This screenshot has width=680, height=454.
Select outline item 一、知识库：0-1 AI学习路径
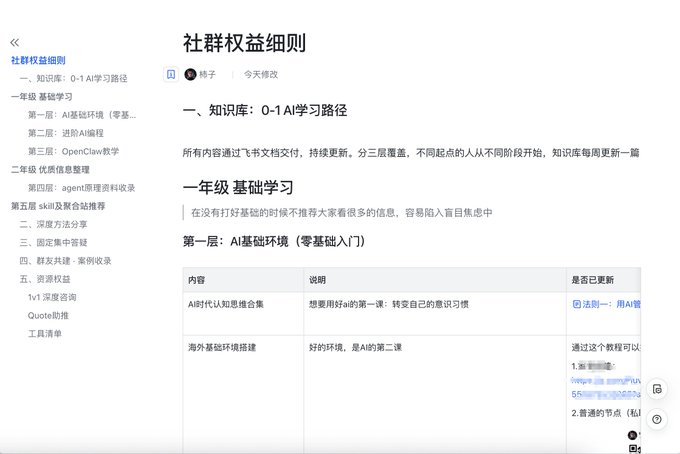pos(73,78)
